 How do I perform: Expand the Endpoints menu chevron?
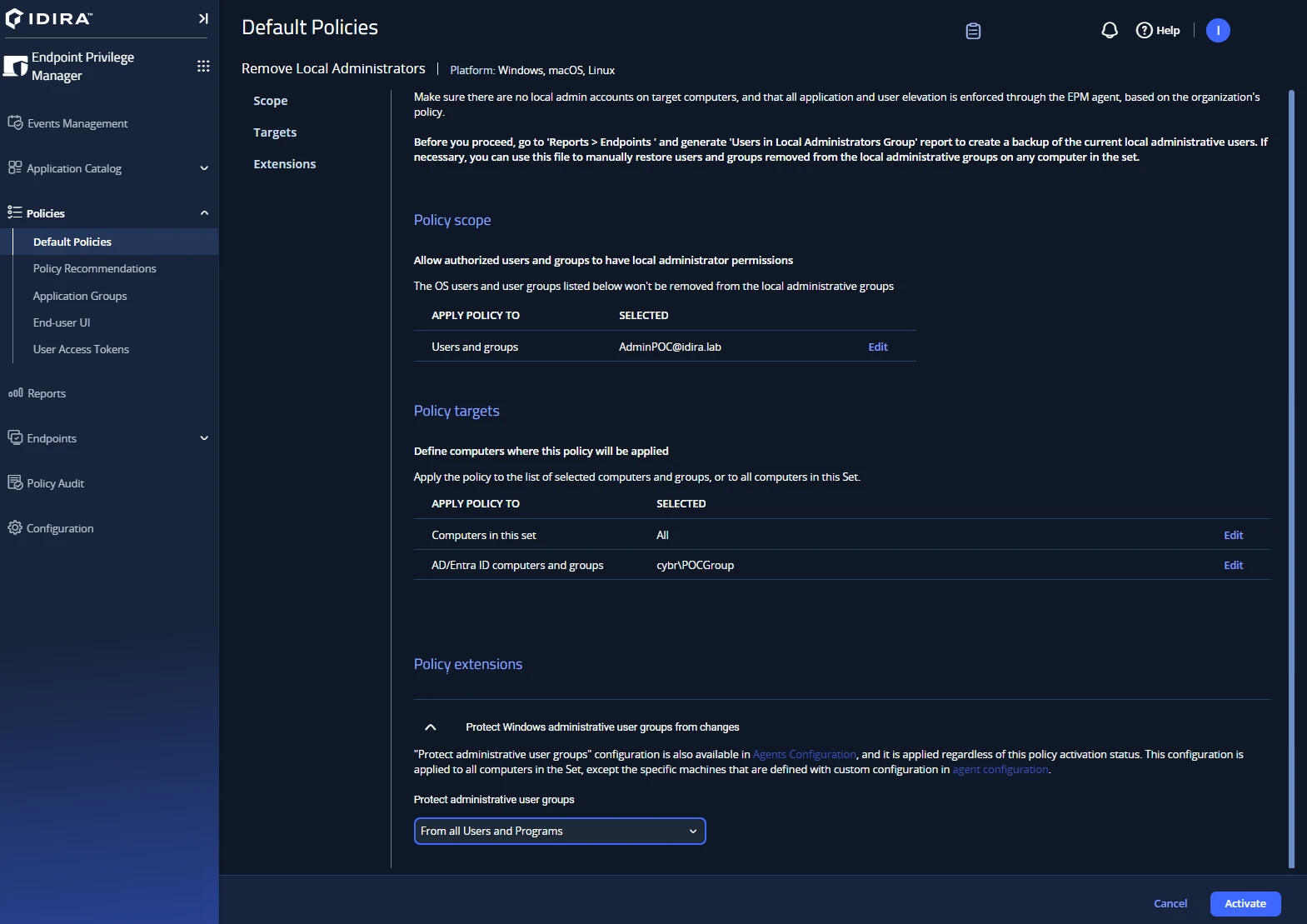pos(204,438)
